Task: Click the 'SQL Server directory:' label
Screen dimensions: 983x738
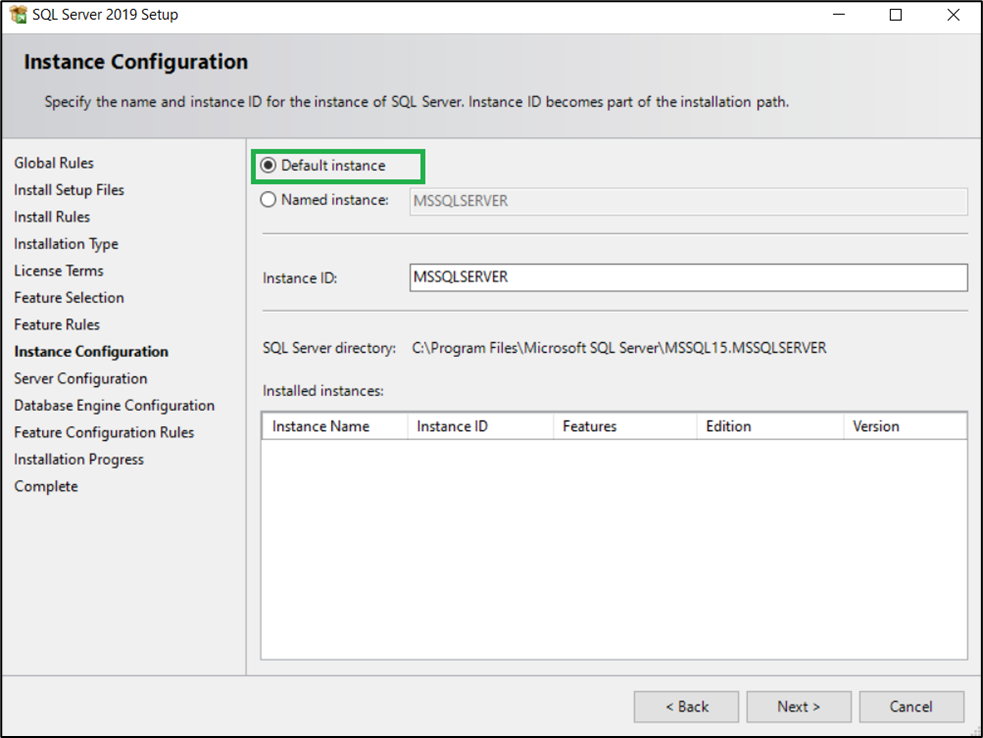Action: 329,348
